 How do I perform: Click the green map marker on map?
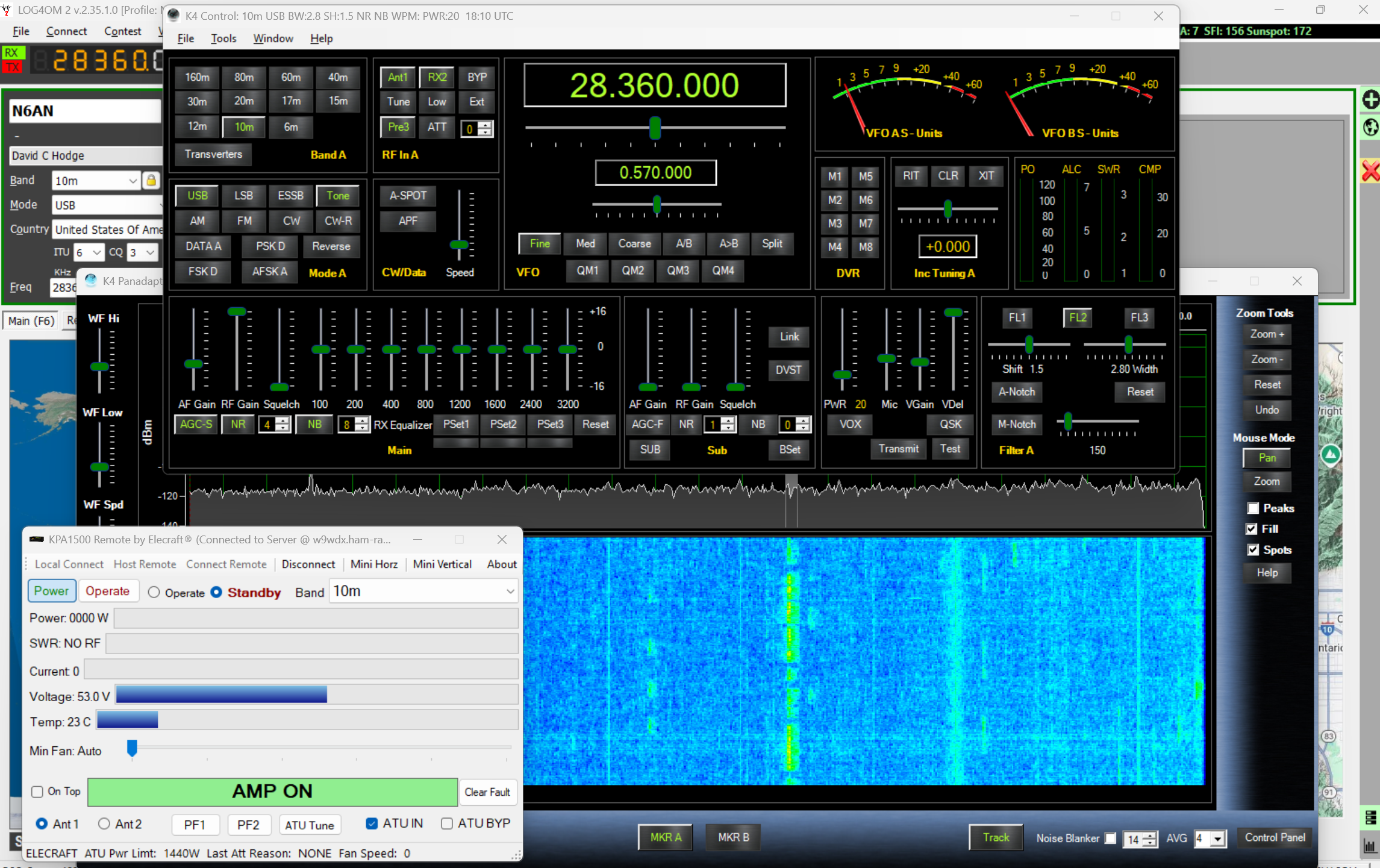[1330, 454]
